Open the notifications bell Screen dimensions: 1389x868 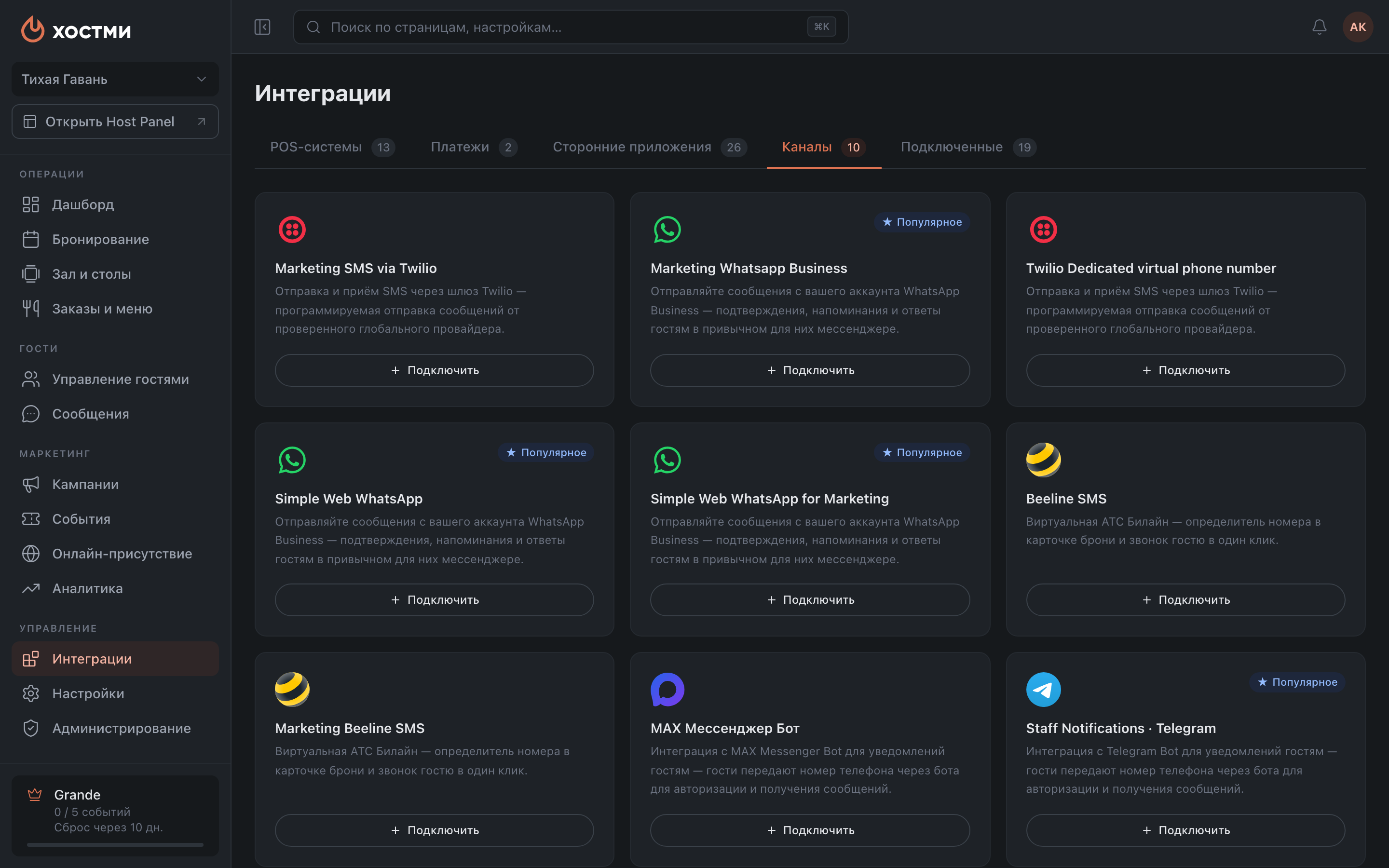click(1319, 27)
